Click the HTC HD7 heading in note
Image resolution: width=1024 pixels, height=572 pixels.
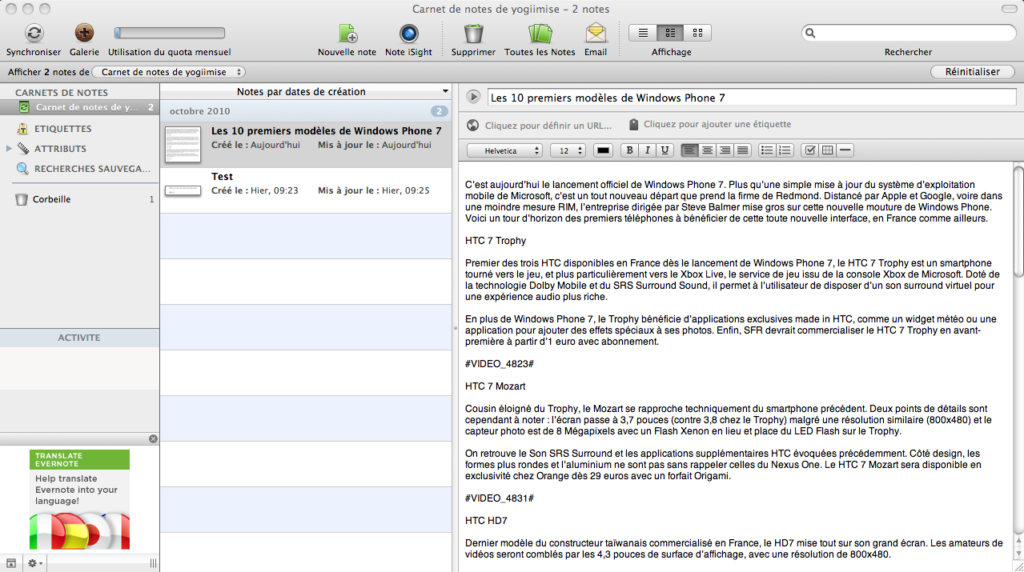[486, 520]
